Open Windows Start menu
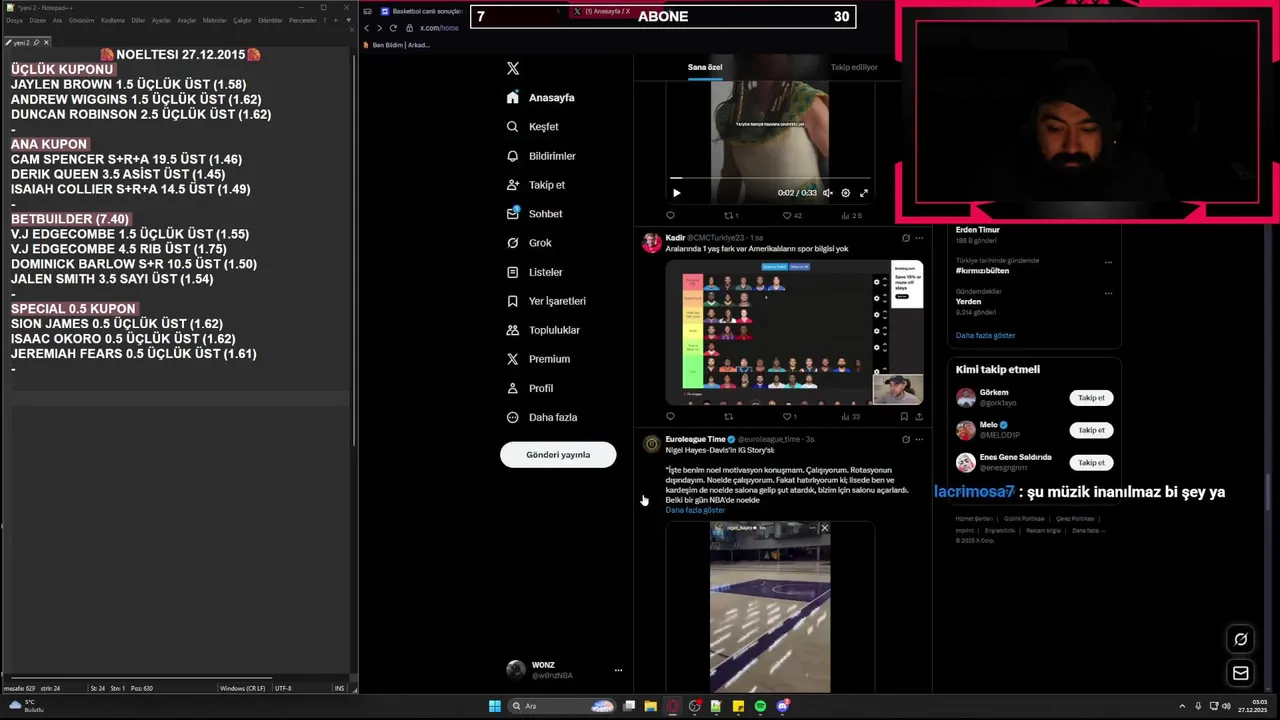The width and height of the screenshot is (1280, 720). click(x=495, y=706)
